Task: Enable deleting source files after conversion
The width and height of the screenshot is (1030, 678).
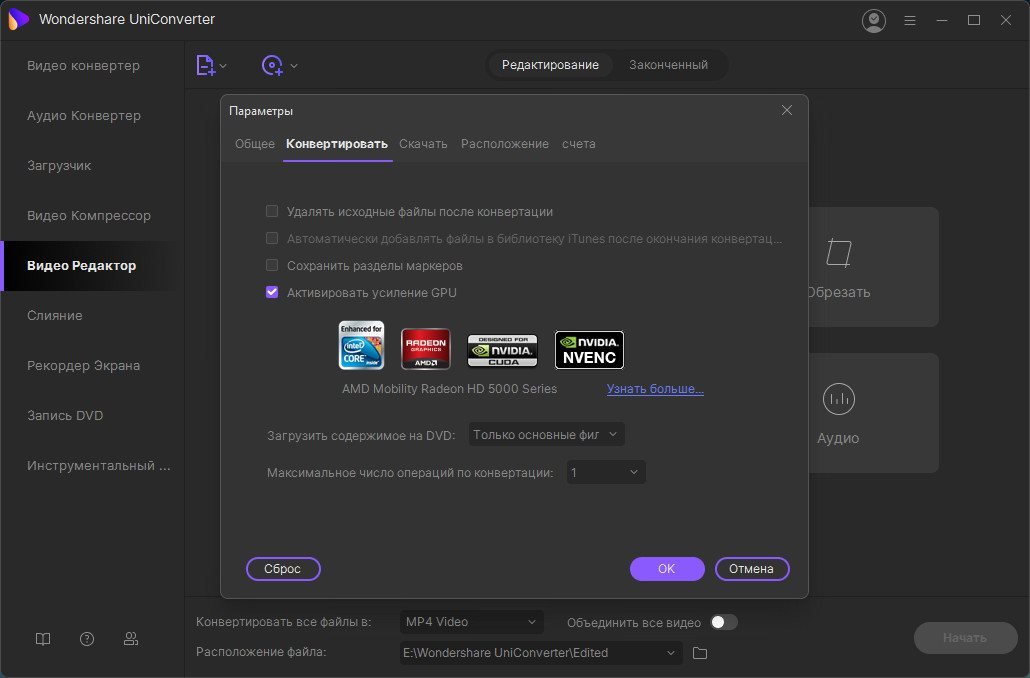Action: [x=272, y=212]
